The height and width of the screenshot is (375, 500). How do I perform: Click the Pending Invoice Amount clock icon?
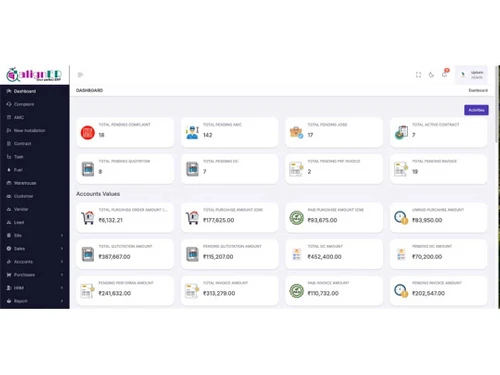tap(401, 291)
